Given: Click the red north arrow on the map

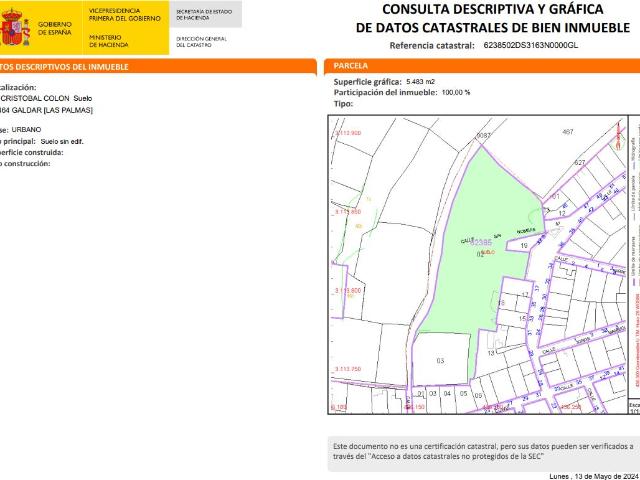Looking at the screenshot, I should 618,136.
